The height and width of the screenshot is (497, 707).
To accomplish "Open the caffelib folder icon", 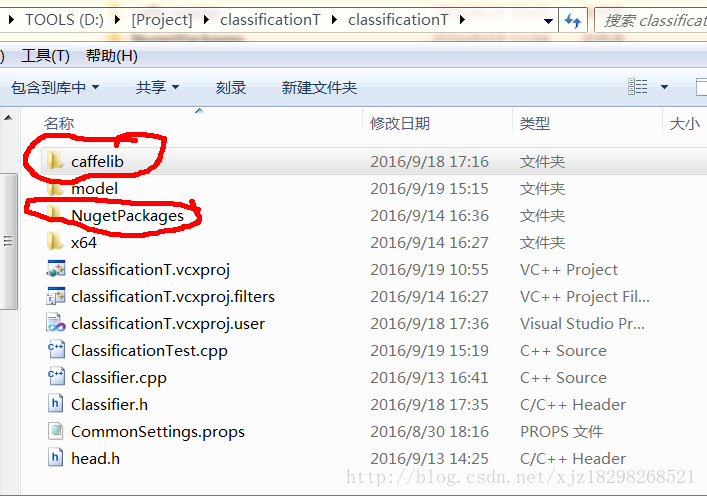I will (x=55, y=161).
